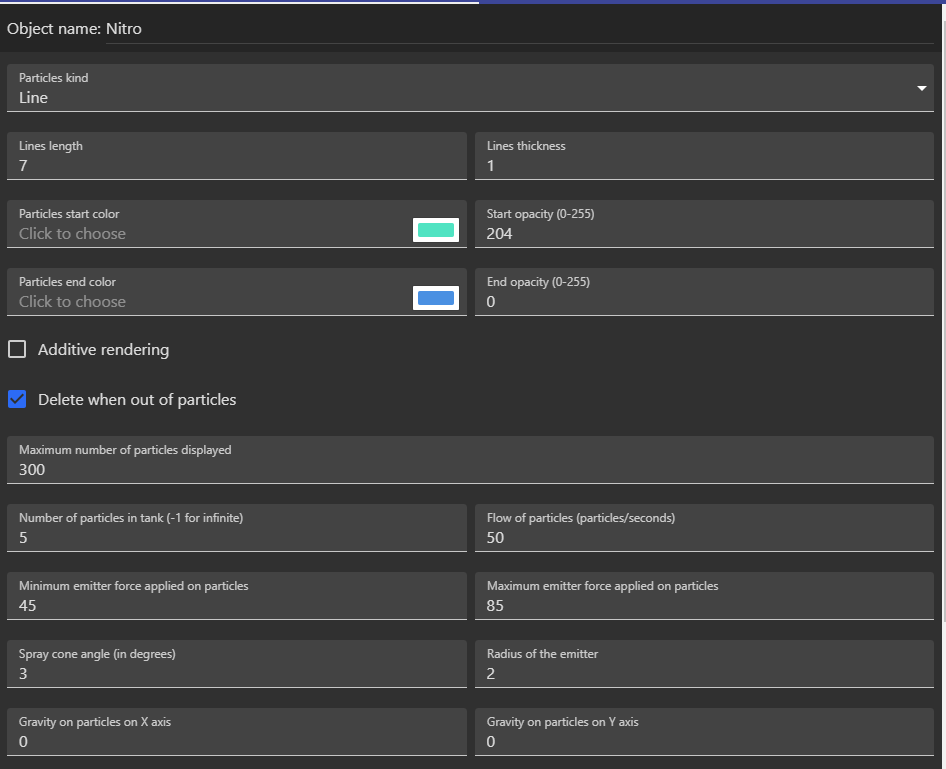Click the Spray cone angle field

[x=236, y=674]
